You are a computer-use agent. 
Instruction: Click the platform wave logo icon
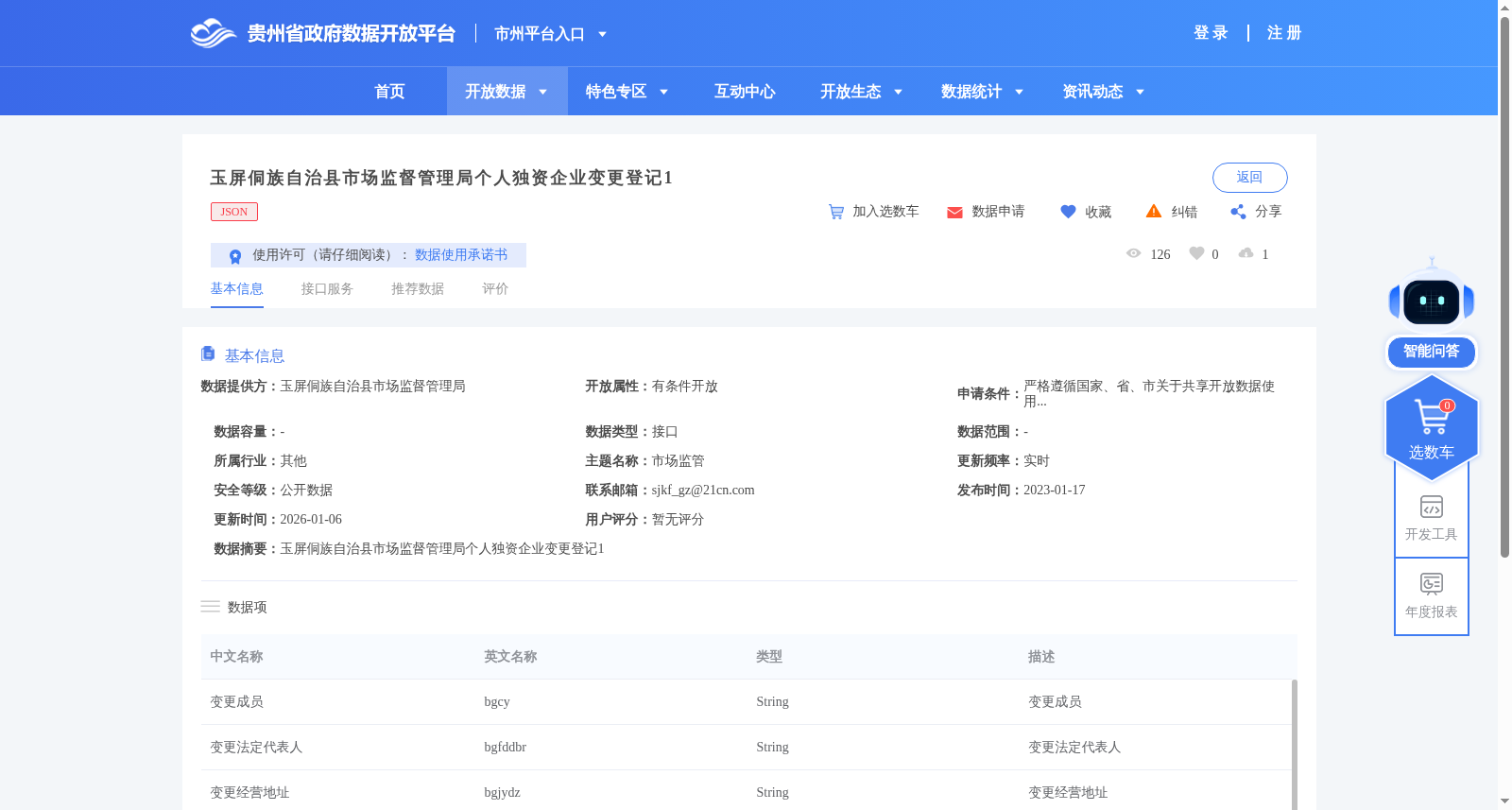pos(213,33)
